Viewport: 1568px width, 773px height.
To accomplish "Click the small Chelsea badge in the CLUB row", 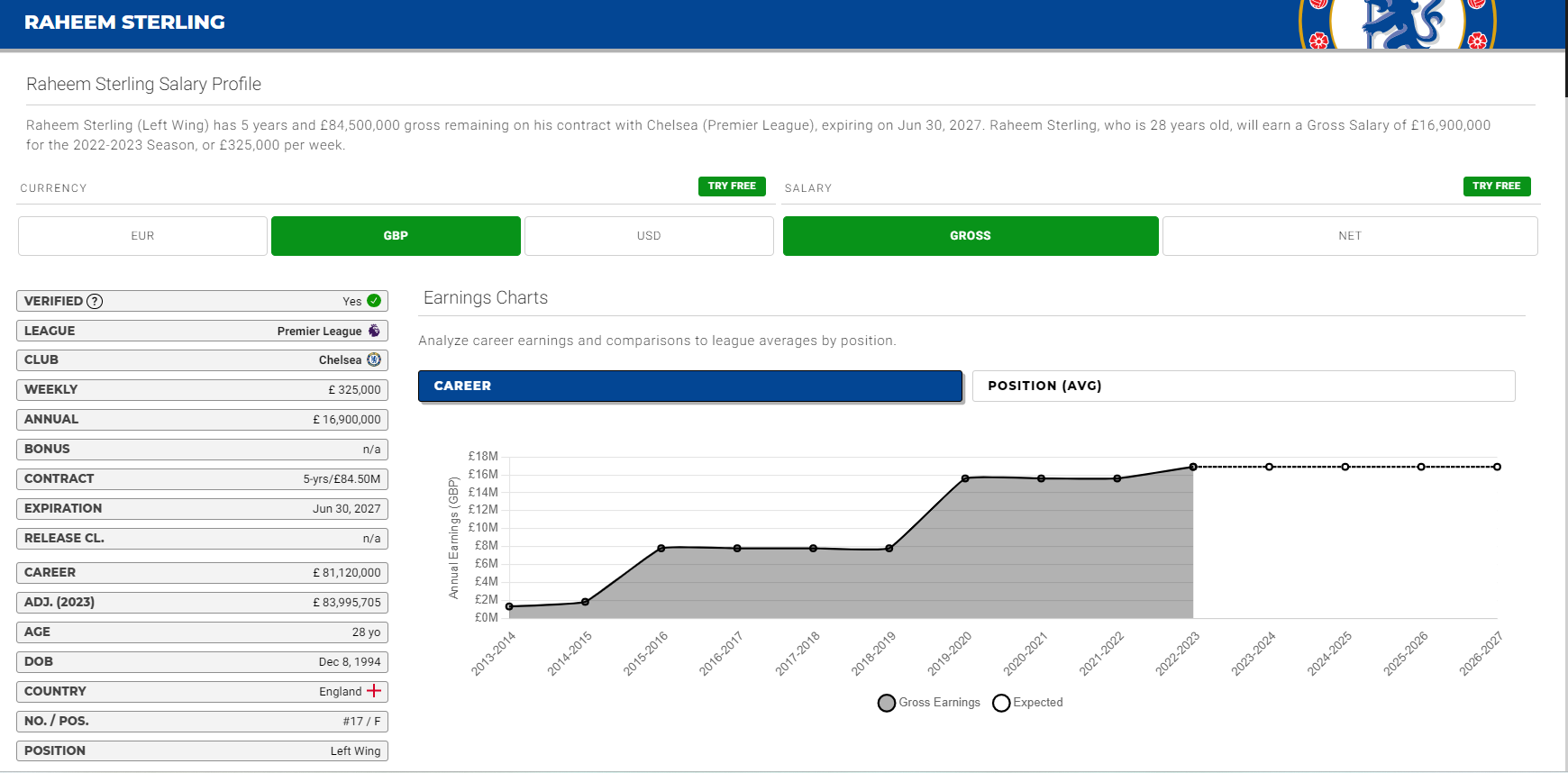I will pyautogui.click(x=374, y=359).
